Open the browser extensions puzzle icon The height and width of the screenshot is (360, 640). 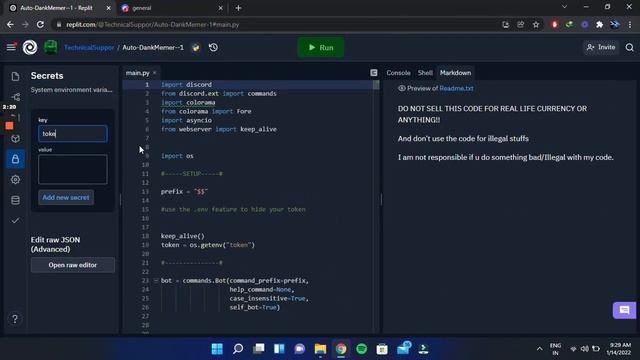coord(599,25)
